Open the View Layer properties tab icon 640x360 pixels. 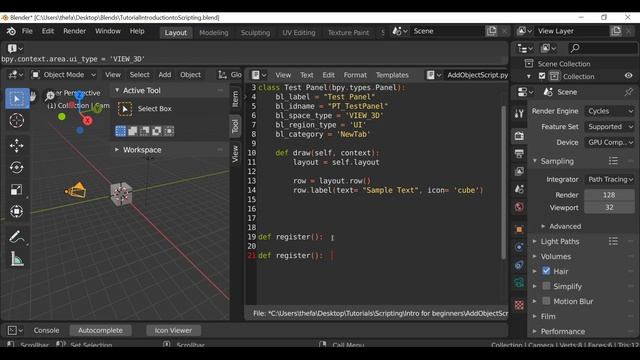tap(519, 171)
